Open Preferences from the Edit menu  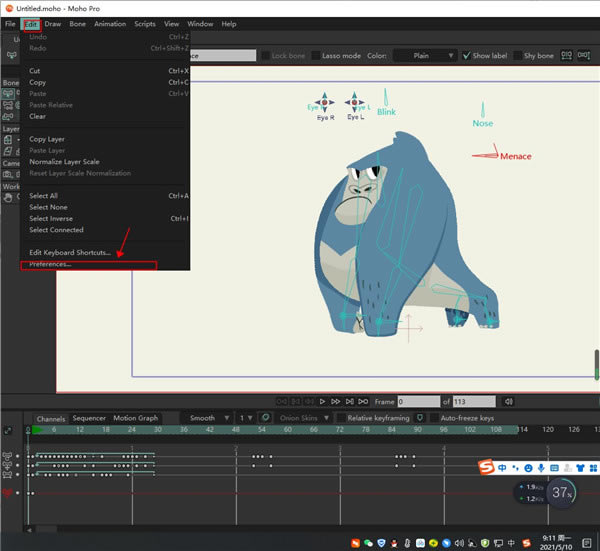[x=51, y=265]
